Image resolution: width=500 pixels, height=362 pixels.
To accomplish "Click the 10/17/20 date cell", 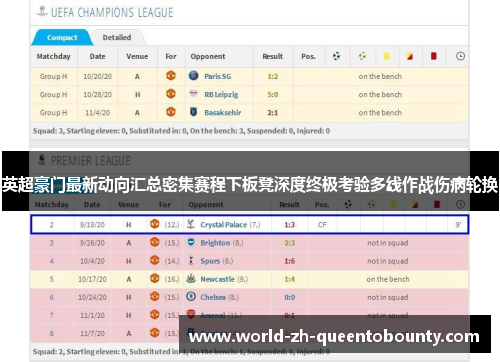I will (92, 279).
